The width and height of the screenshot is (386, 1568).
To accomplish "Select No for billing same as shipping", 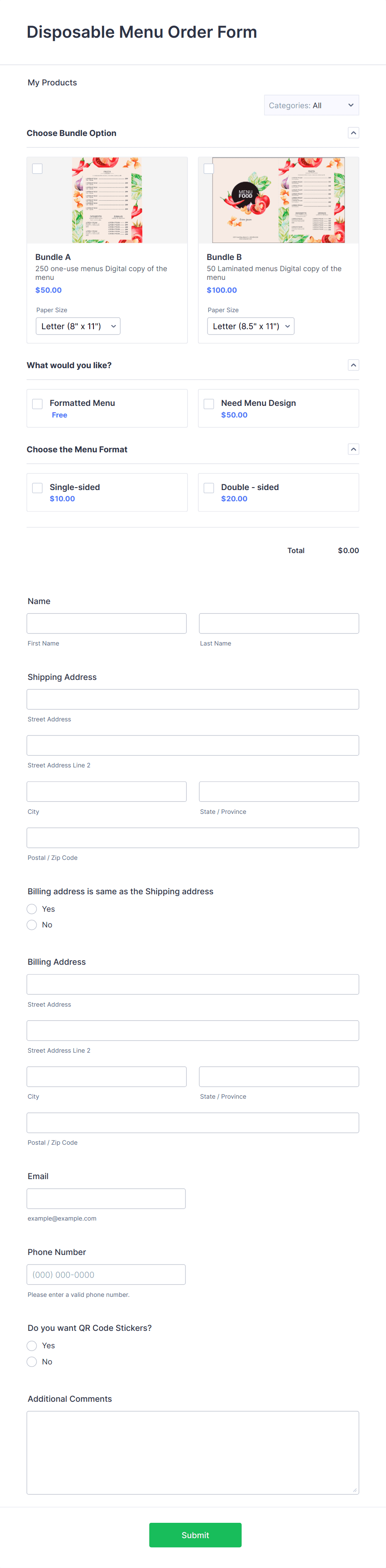I will 32,925.
